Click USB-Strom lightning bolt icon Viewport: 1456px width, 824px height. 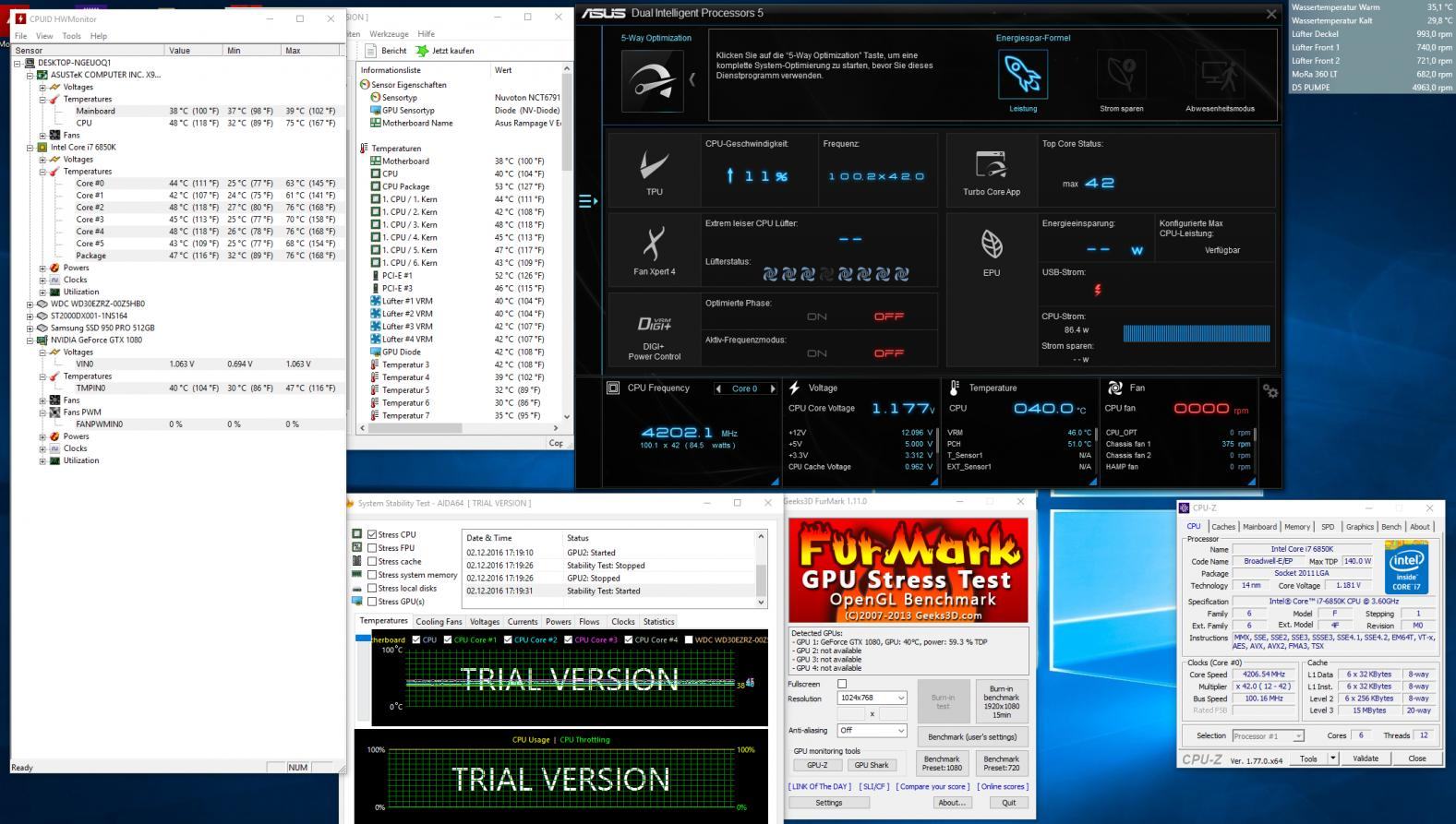tap(1098, 290)
